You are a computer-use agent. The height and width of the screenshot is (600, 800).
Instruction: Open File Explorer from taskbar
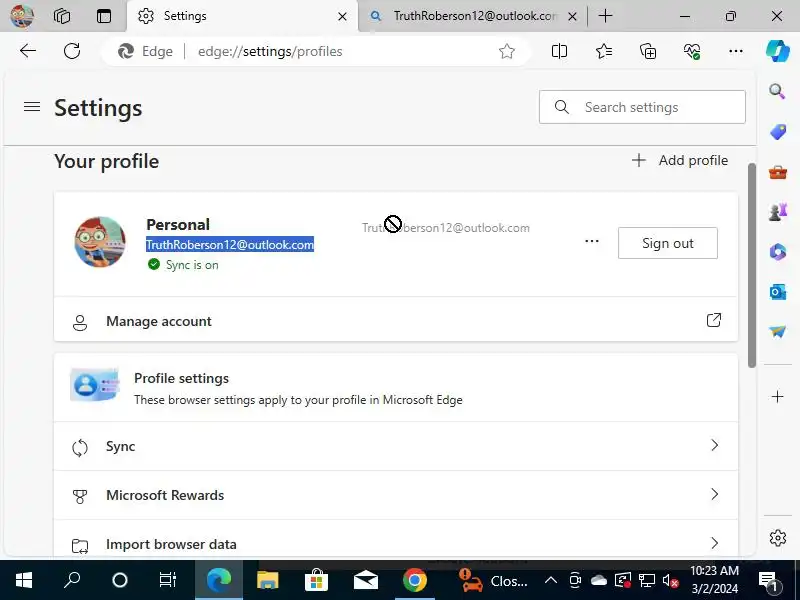(267, 580)
